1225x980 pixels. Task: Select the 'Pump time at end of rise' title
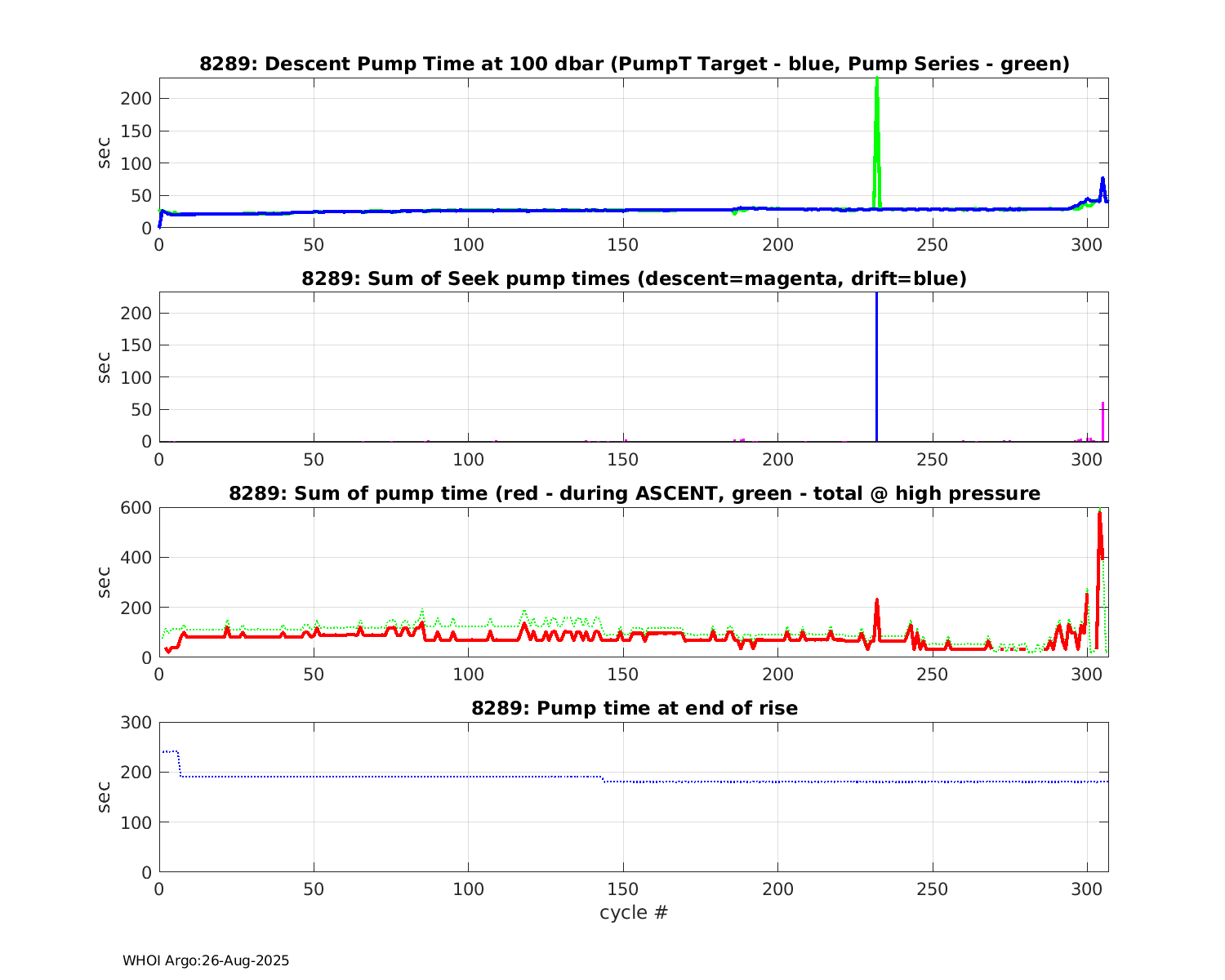pyautogui.click(x=634, y=708)
